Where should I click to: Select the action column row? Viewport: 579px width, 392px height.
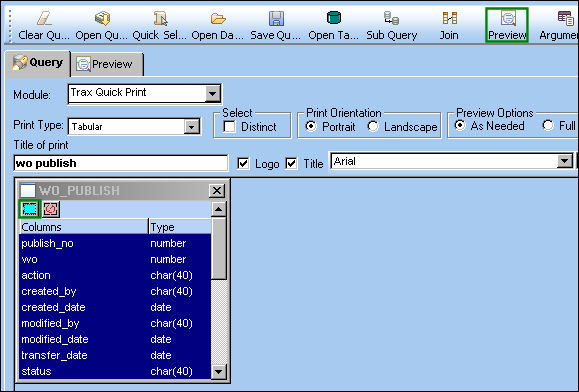click(115, 275)
